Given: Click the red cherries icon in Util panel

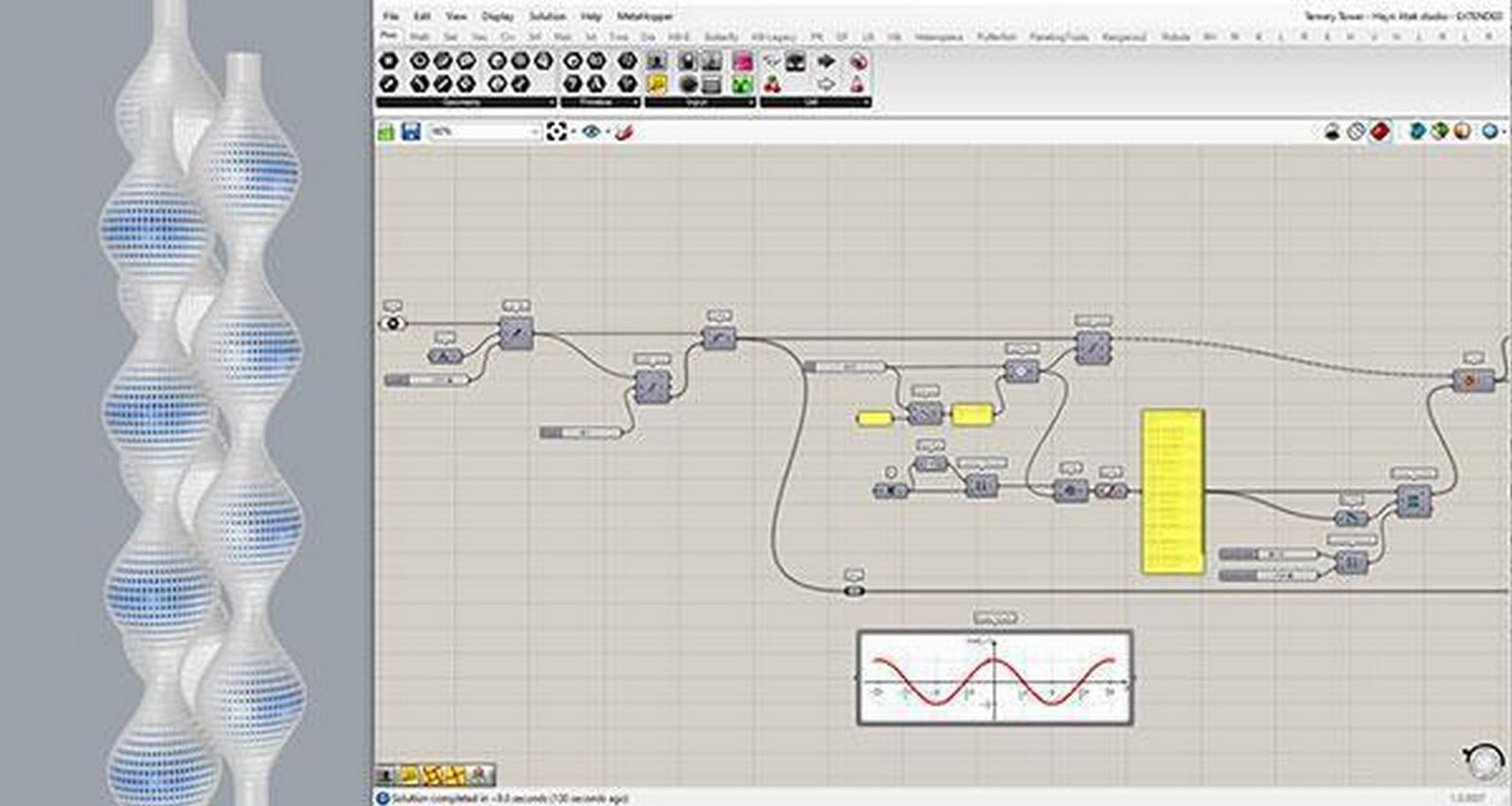Looking at the screenshot, I should [773, 84].
